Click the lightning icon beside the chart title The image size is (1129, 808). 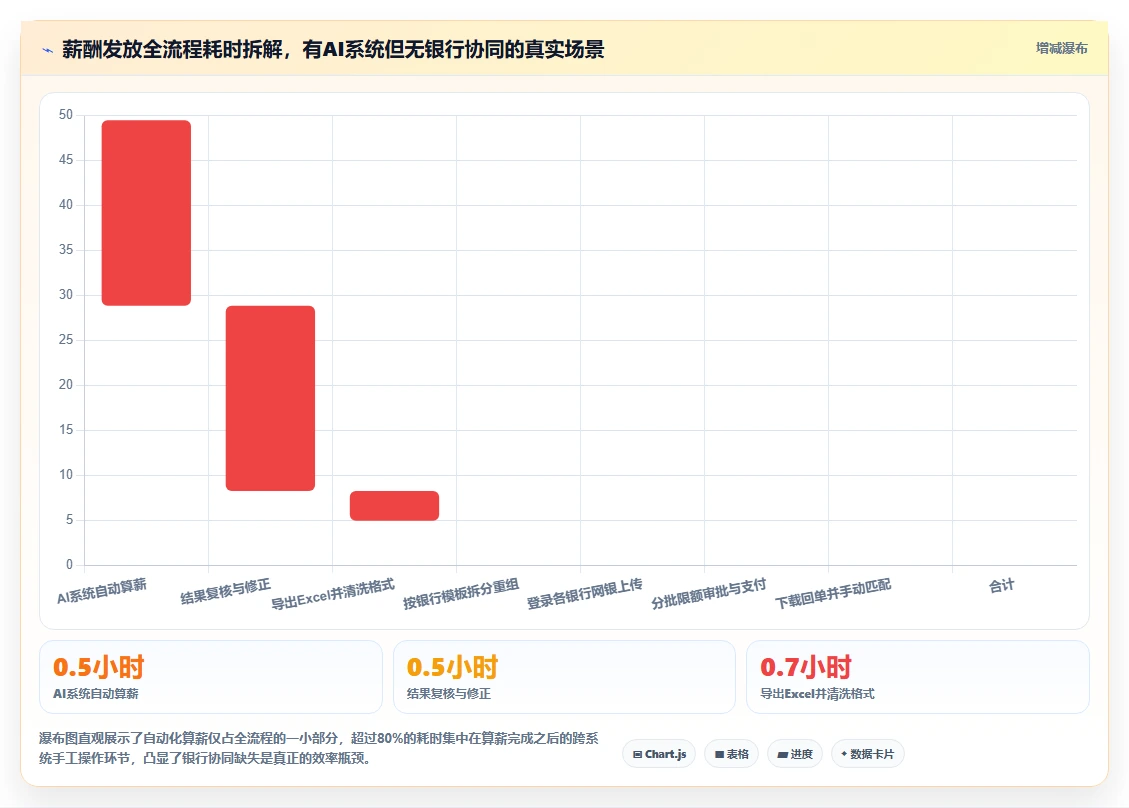(x=48, y=50)
